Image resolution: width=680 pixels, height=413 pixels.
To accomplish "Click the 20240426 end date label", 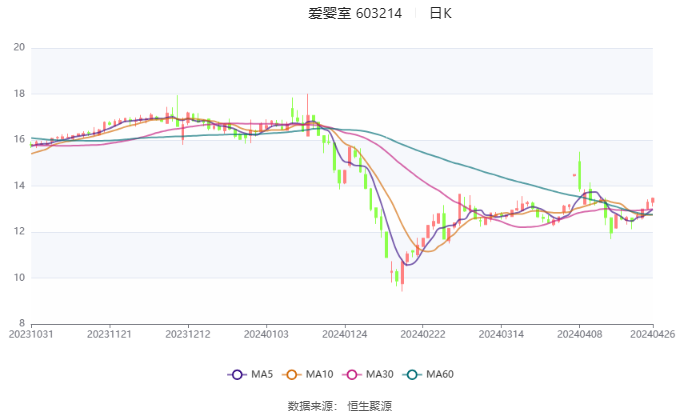I will tap(653, 334).
